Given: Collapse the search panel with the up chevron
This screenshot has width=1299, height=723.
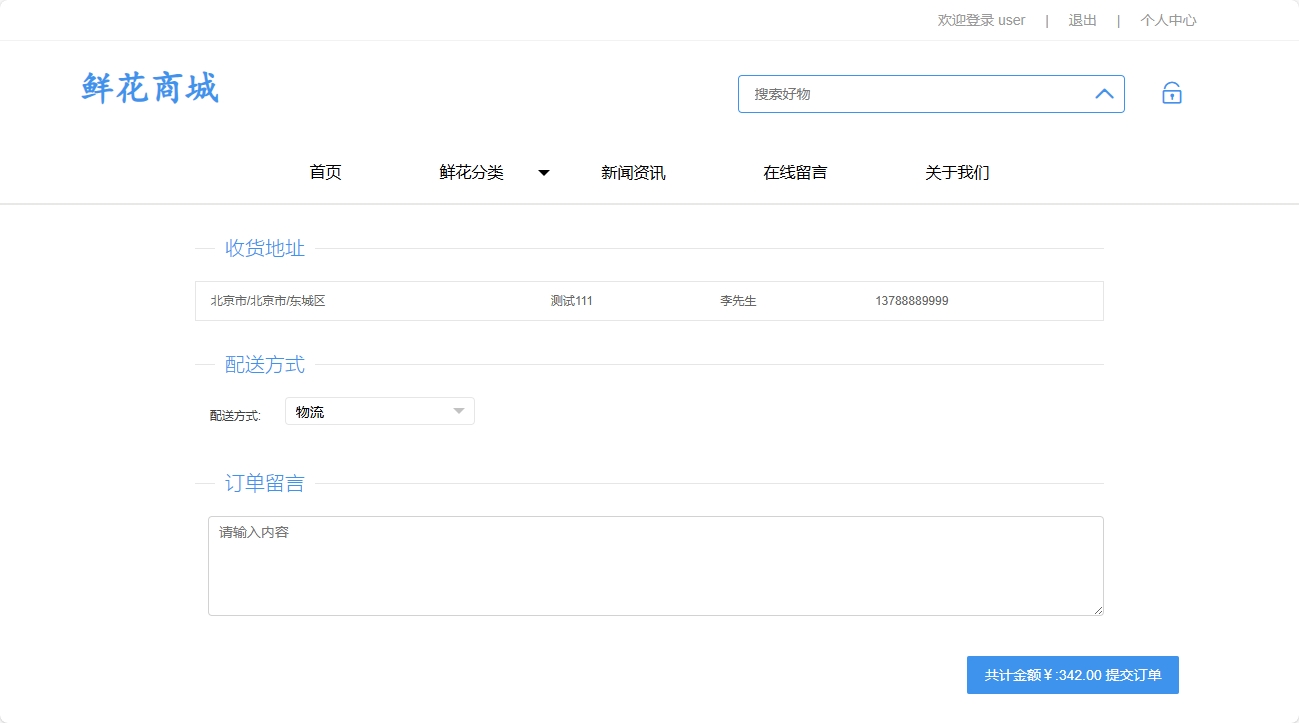Looking at the screenshot, I should click(1103, 93).
